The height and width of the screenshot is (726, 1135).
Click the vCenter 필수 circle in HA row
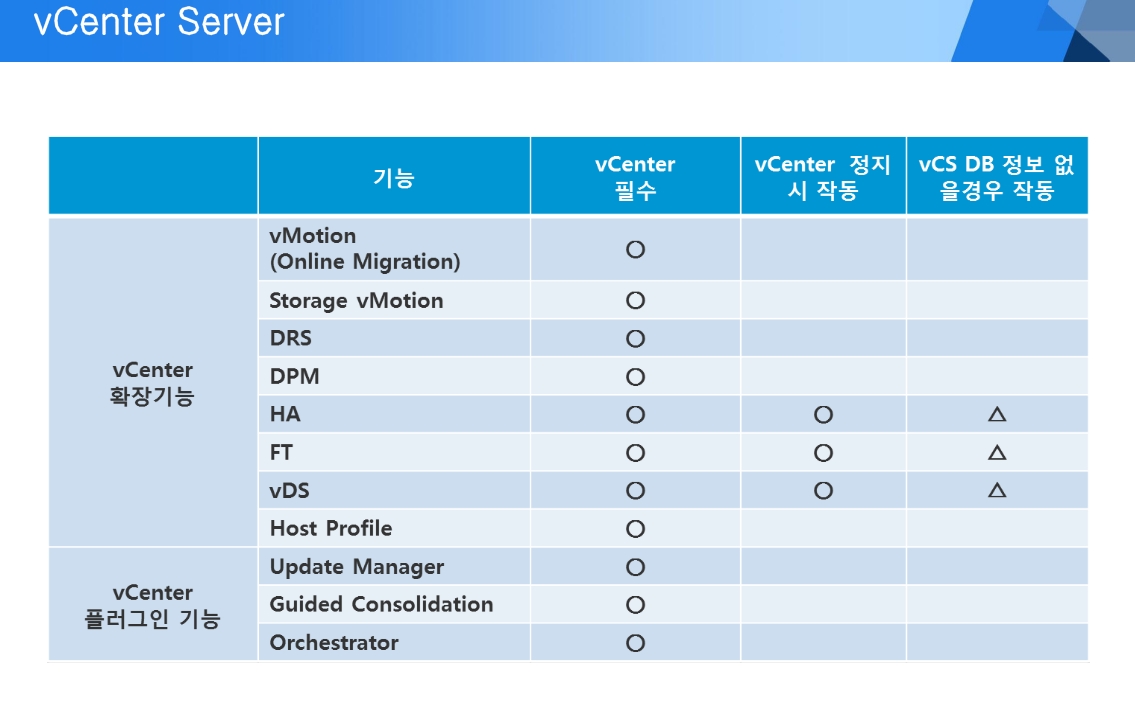pos(636,415)
